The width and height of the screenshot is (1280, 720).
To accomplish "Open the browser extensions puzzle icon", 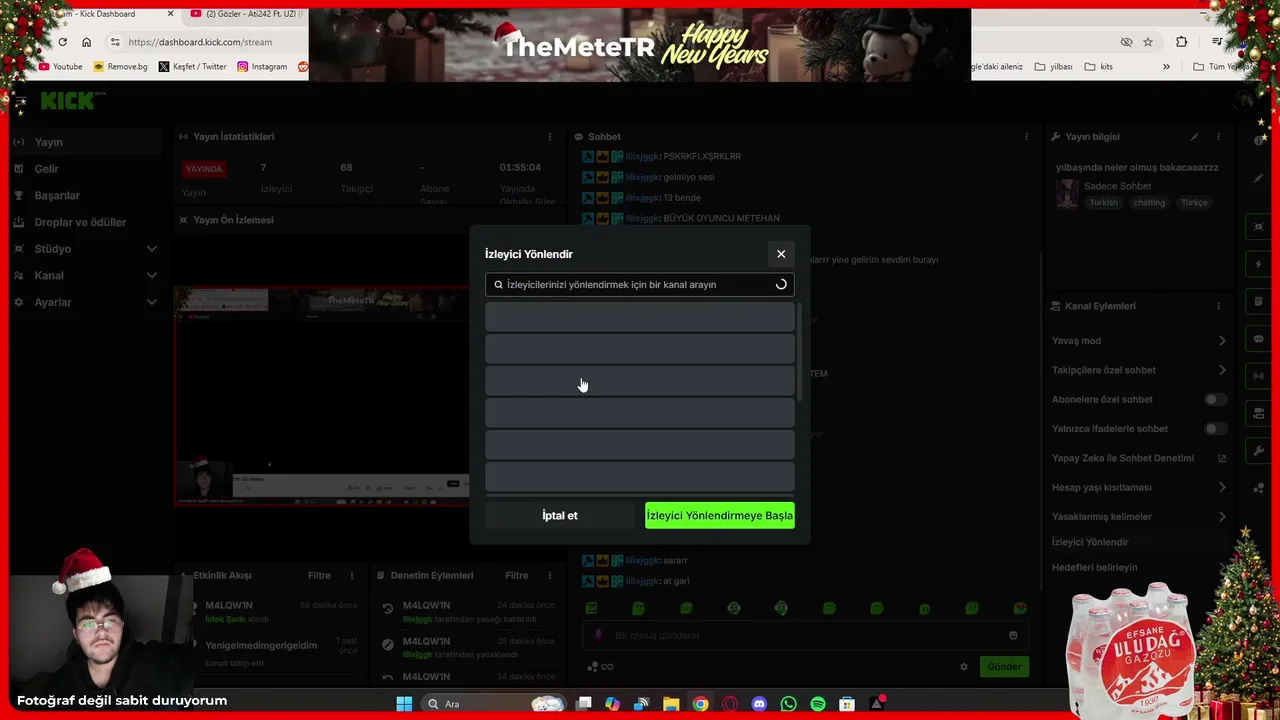I will tap(1182, 42).
